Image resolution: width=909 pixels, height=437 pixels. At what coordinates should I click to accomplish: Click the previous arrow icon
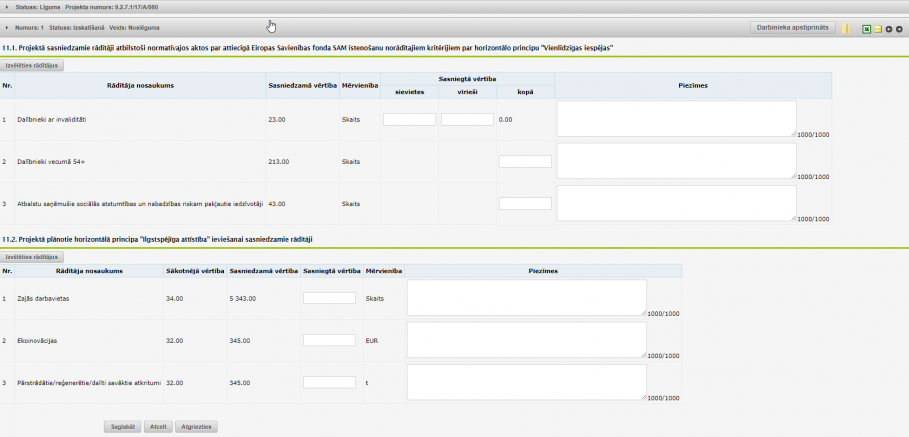[888, 29]
